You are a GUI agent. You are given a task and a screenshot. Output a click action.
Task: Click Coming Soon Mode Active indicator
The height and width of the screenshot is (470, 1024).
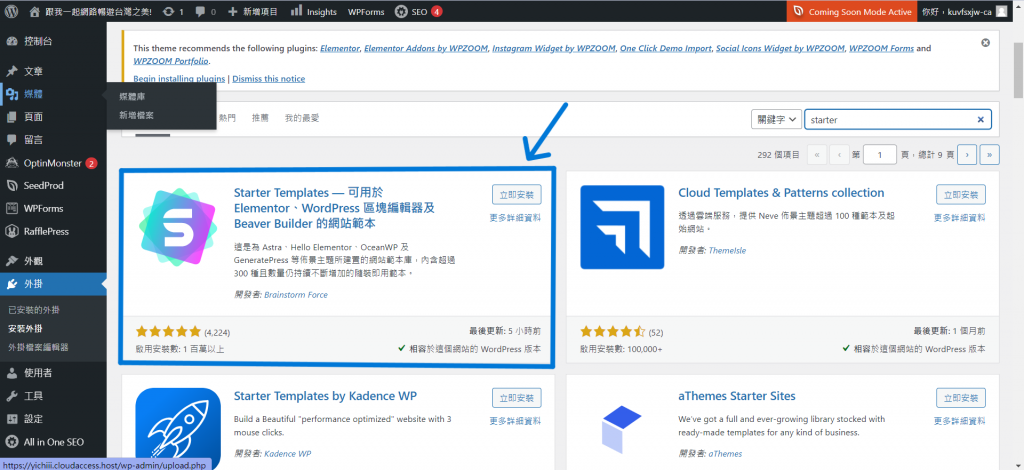(852, 12)
